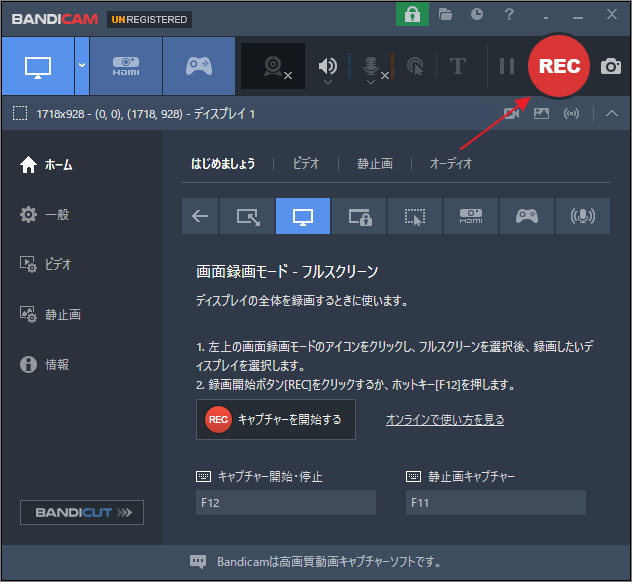Open the output folder icon
632x582 pixels.
445,15
